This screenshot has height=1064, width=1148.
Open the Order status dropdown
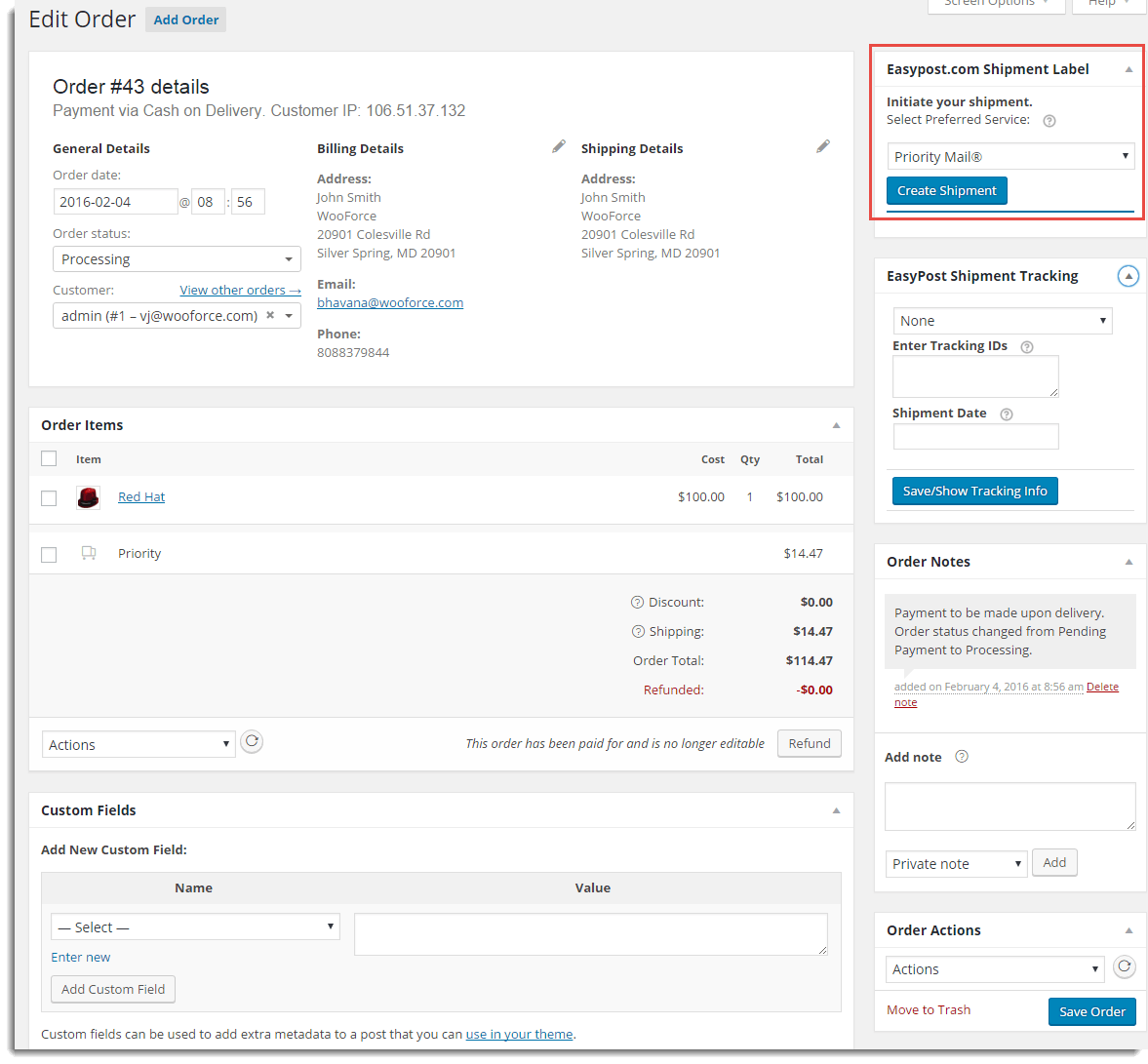pos(177,258)
